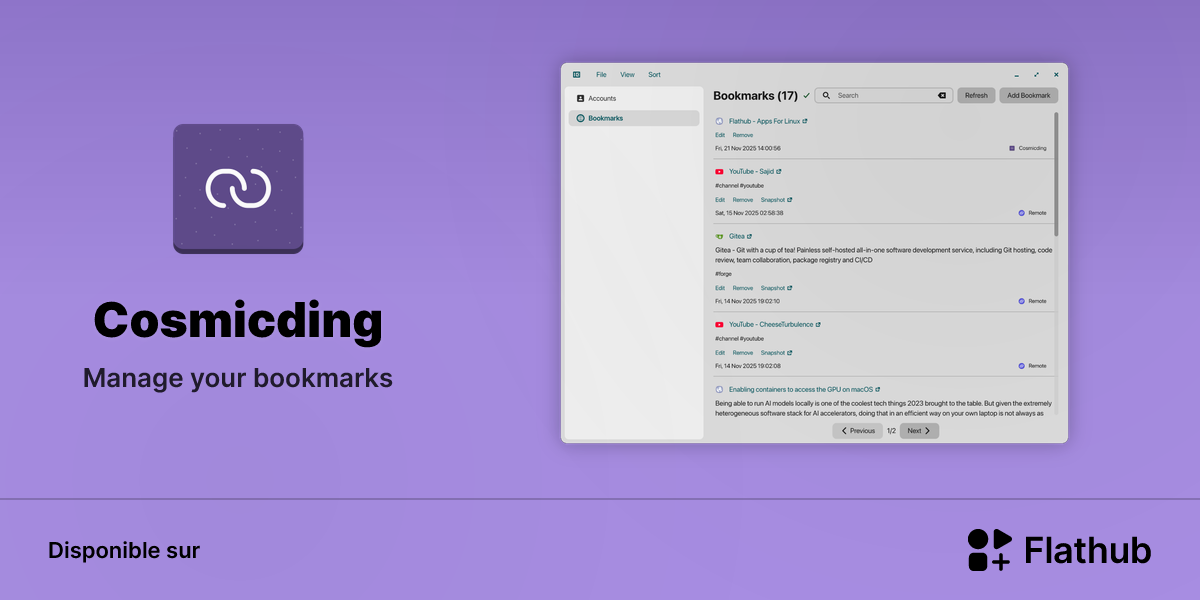The height and width of the screenshot is (600, 1200).
Task: Open Snapshot of YouTube - Sajid bookmark
Action: pyautogui.click(x=776, y=200)
